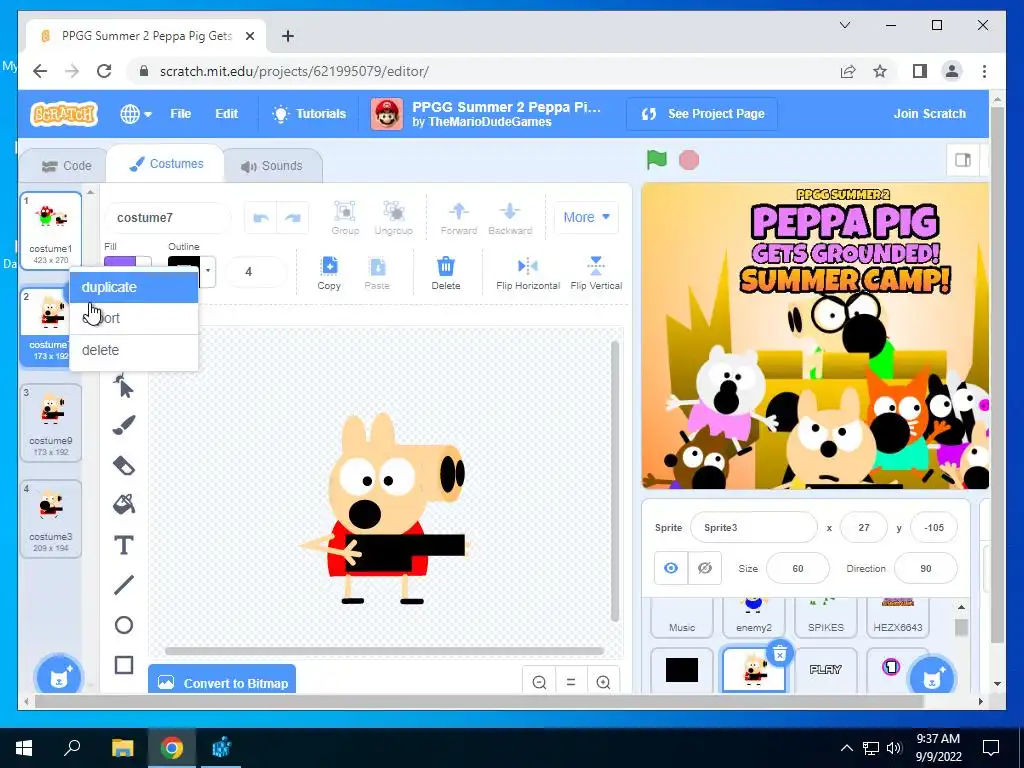
Task: Select the Reshape tool in paint editor
Action: click(x=123, y=386)
